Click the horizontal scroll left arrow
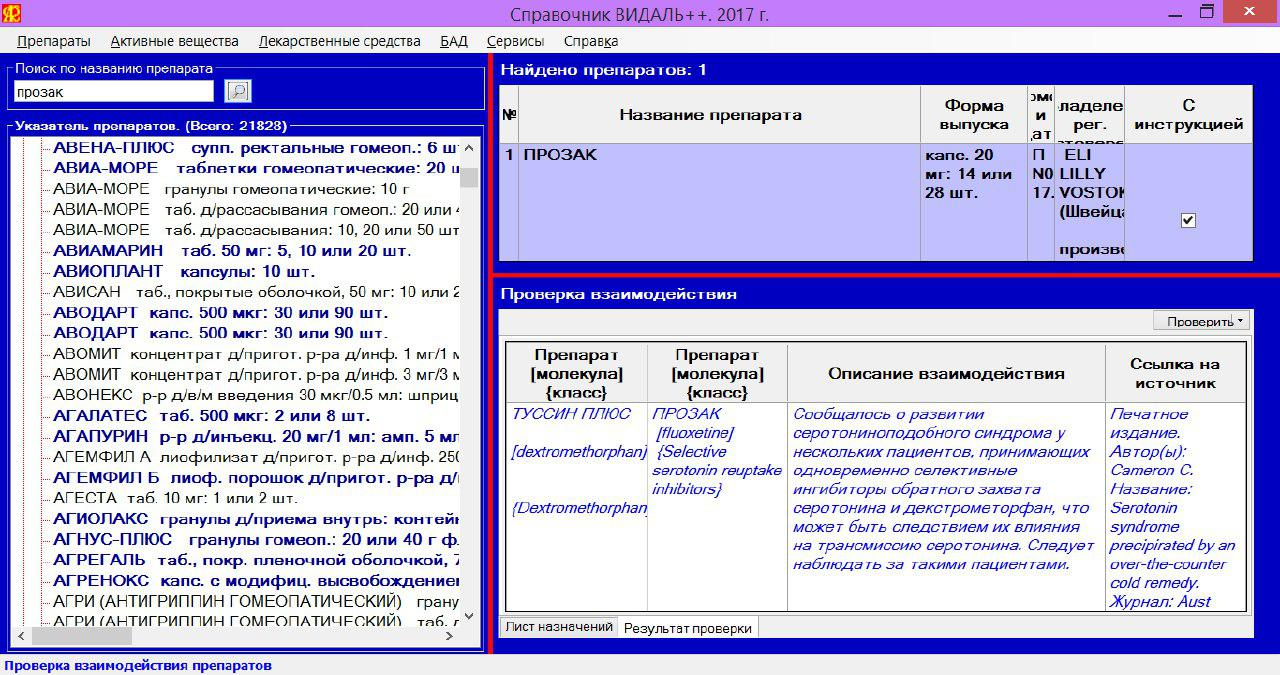 click(21, 636)
